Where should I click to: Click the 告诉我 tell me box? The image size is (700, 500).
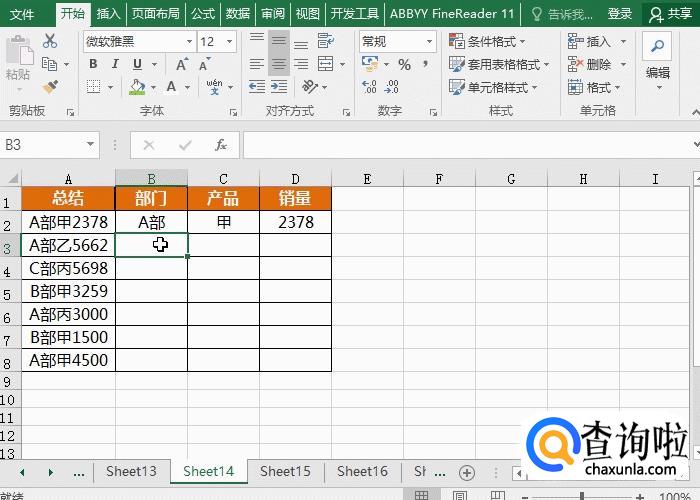pyautogui.click(x=562, y=14)
